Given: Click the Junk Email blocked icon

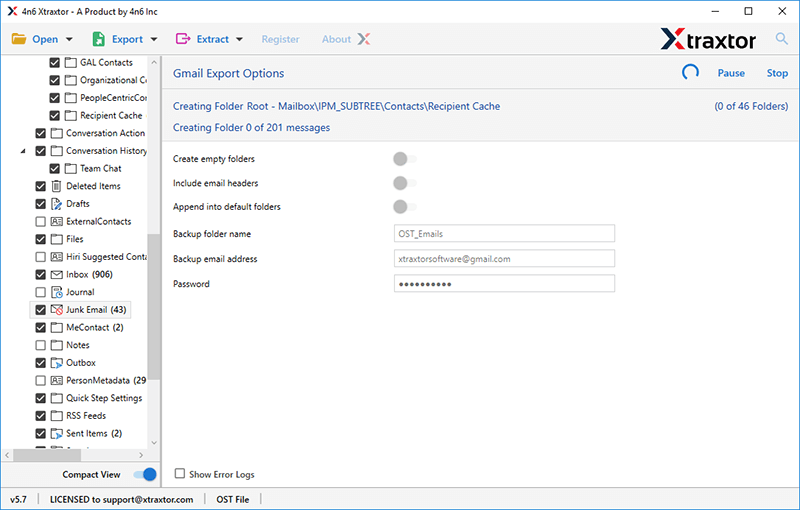Looking at the screenshot, I should coord(57,310).
